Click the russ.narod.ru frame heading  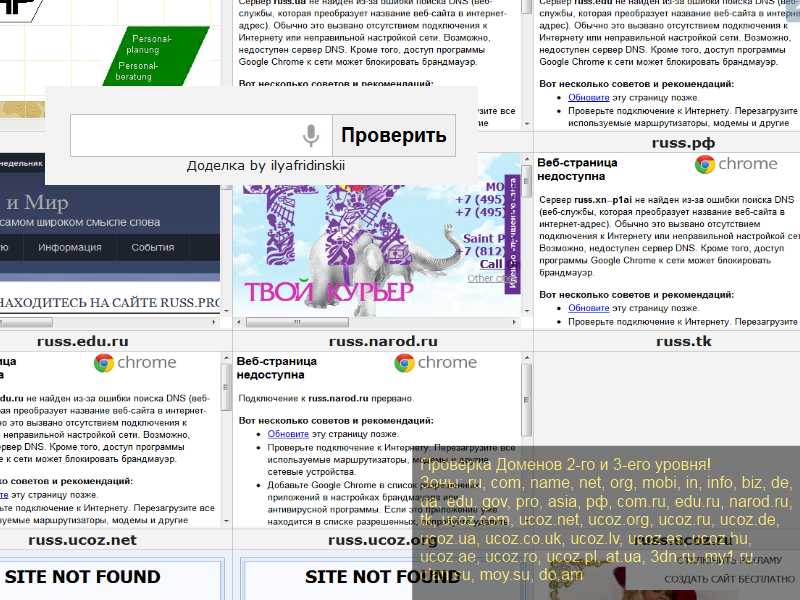(x=383, y=341)
